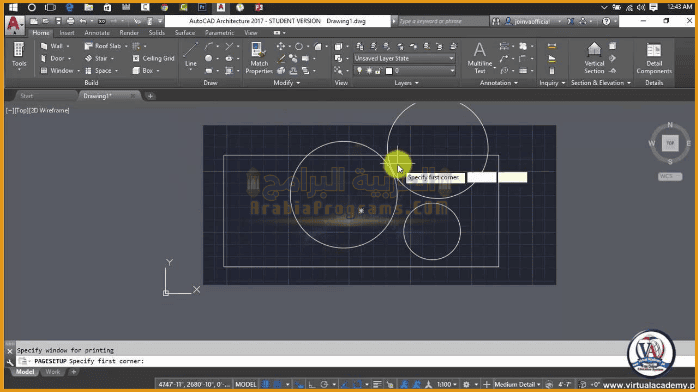Expand the Annotation panel arrow

[515, 83]
